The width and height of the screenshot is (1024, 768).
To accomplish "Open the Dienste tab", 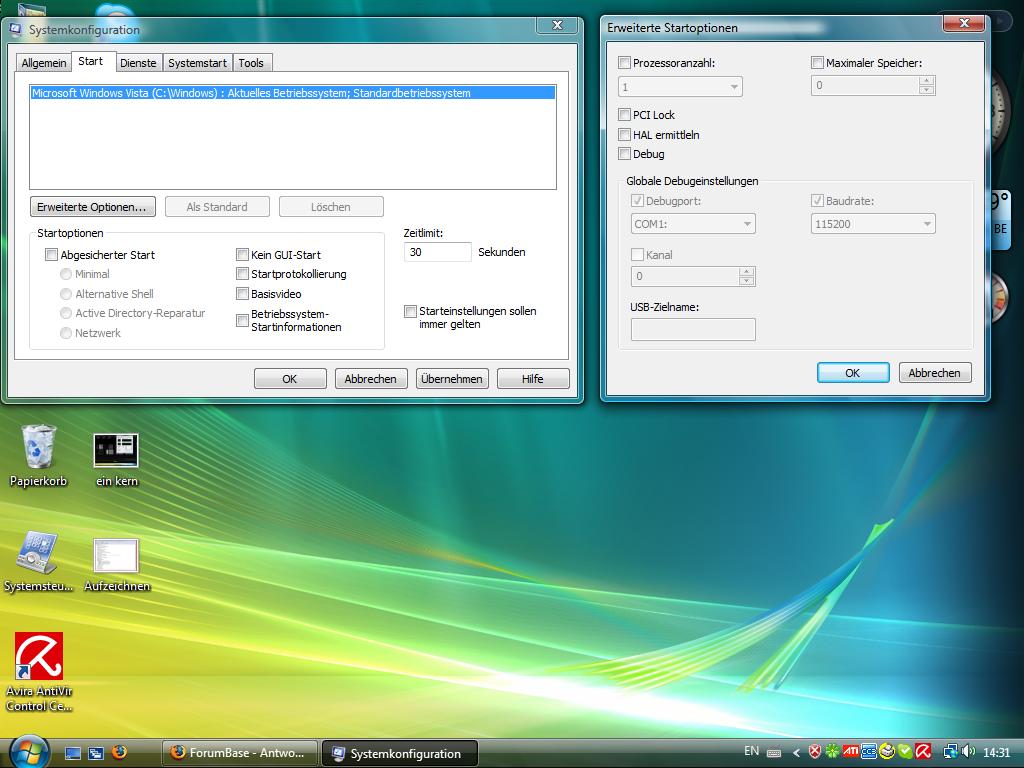I will [x=138, y=63].
